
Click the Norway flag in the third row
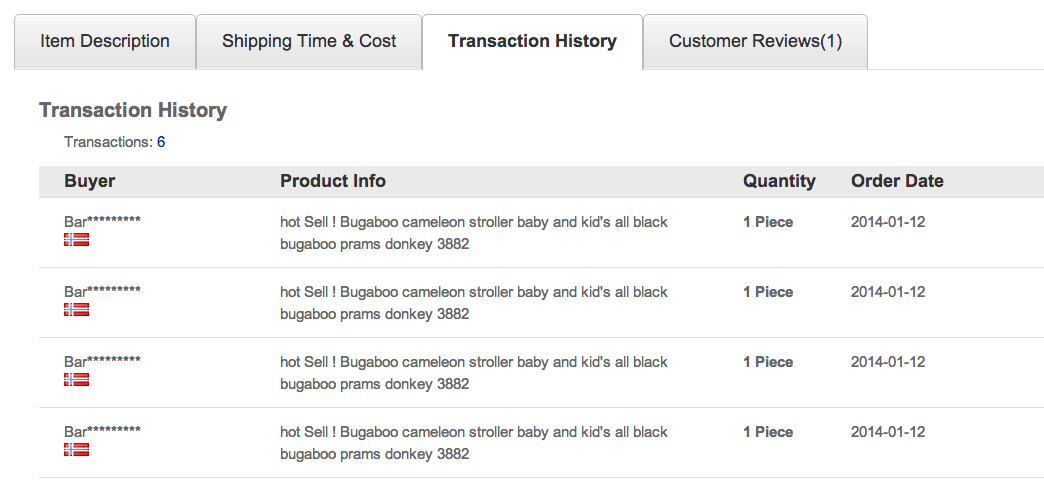(x=77, y=379)
